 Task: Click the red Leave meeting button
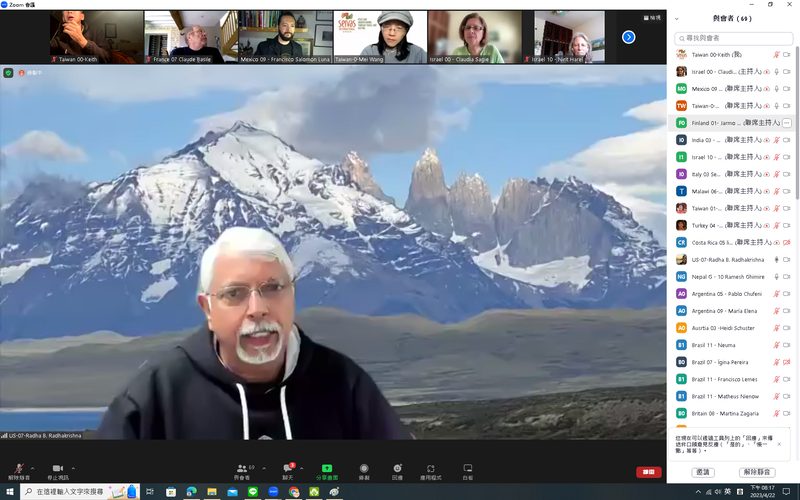(x=648, y=472)
